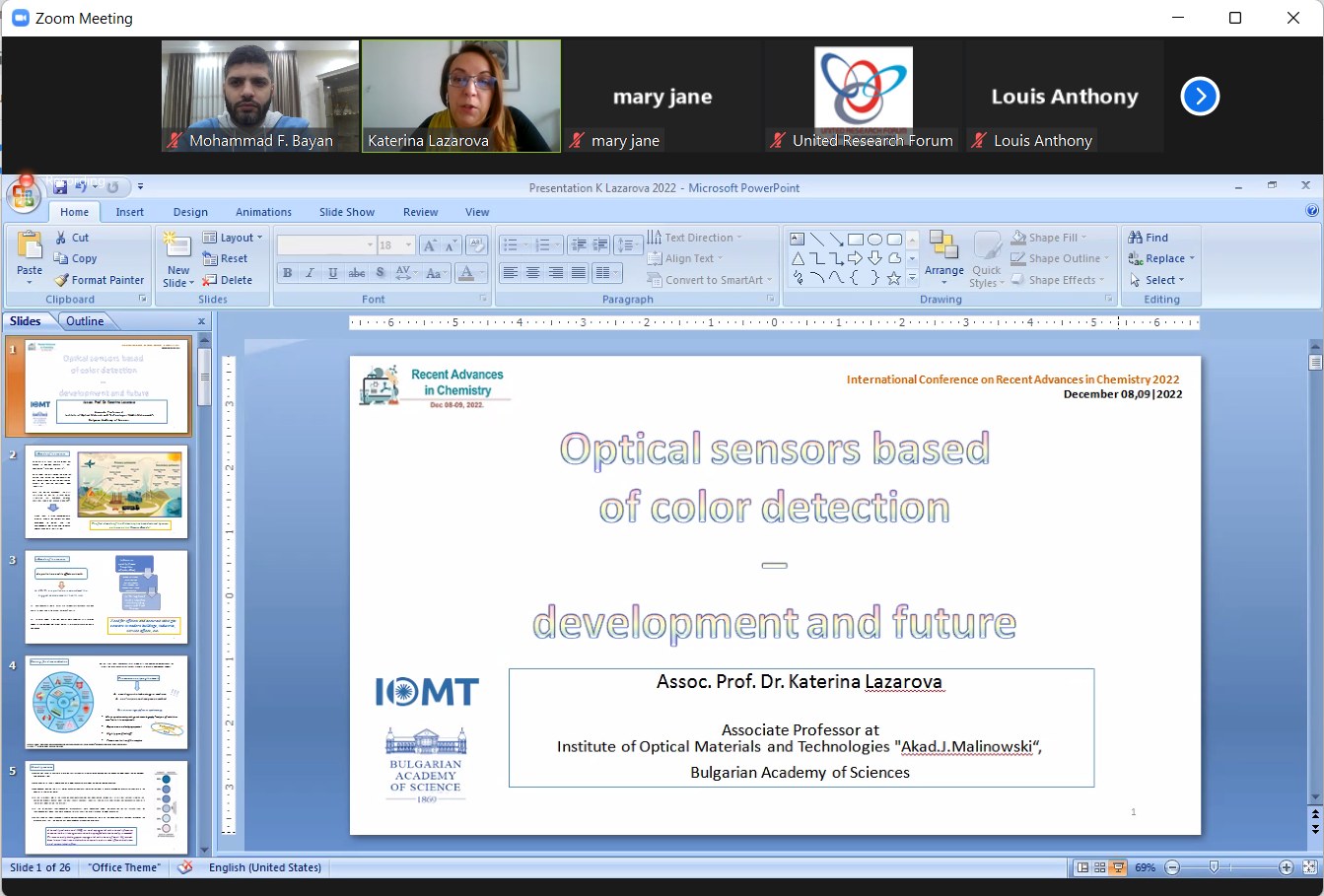
Task: Click the Find binoculars icon
Action: 1136,238
